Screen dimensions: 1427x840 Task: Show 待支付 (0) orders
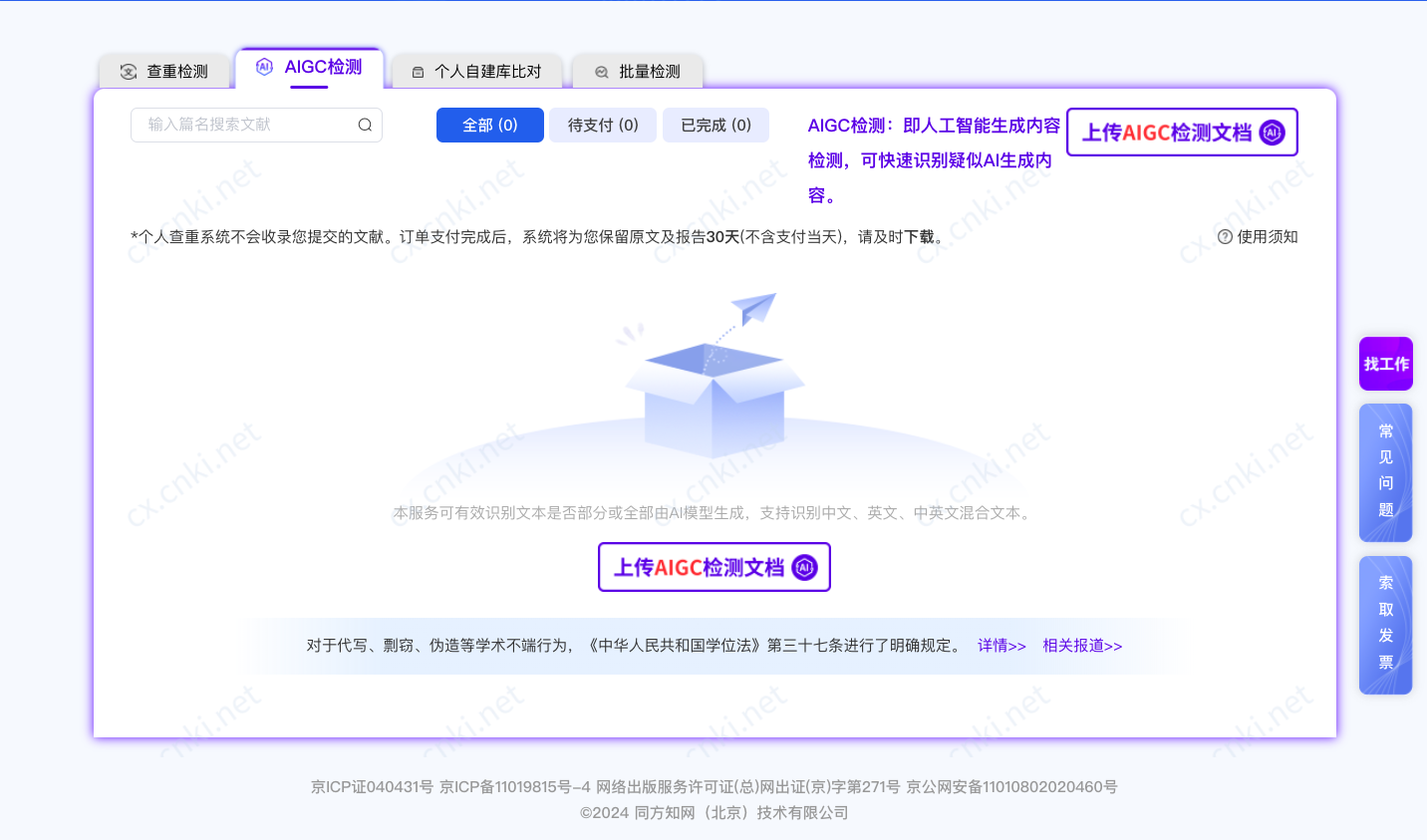click(x=602, y=125)
